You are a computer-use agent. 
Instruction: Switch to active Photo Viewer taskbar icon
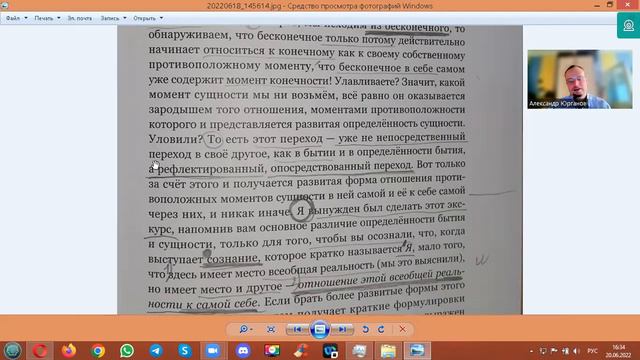[x=417, y=350]
